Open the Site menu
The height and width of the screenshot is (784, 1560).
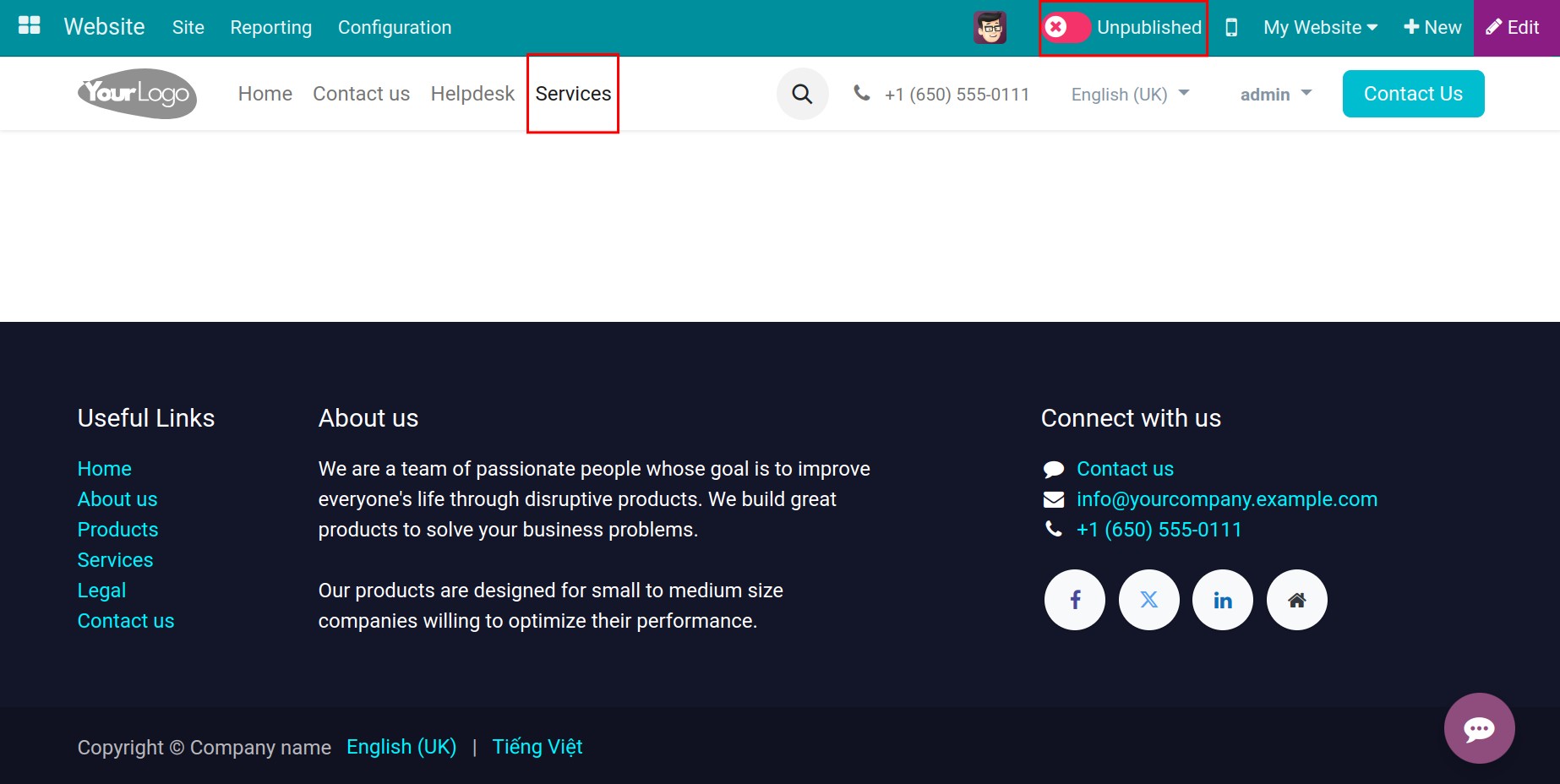click(x=188, y=28)
